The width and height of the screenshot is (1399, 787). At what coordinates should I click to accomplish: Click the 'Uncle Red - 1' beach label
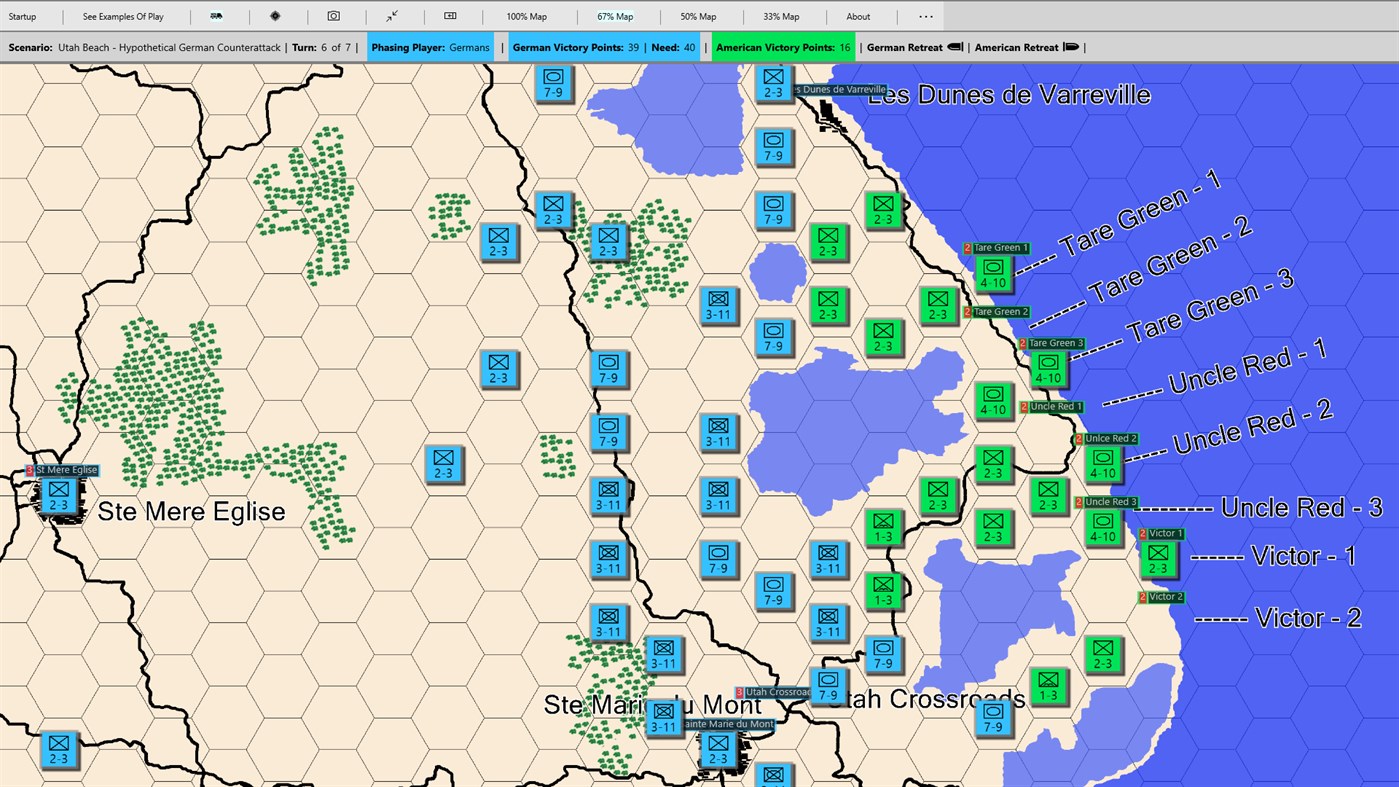[1248, 368]
